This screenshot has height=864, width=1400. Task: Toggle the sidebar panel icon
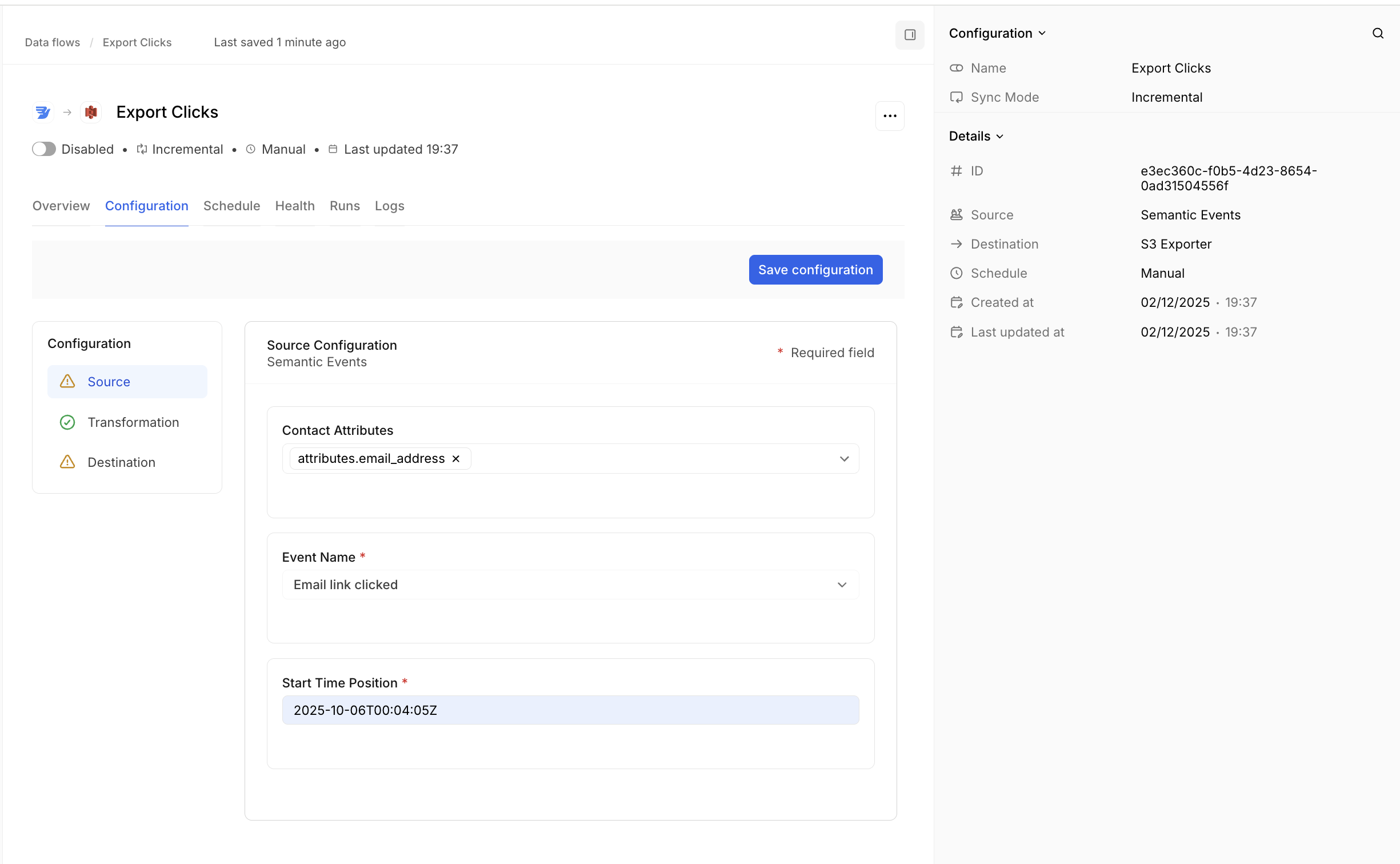(x=910, y=35)
